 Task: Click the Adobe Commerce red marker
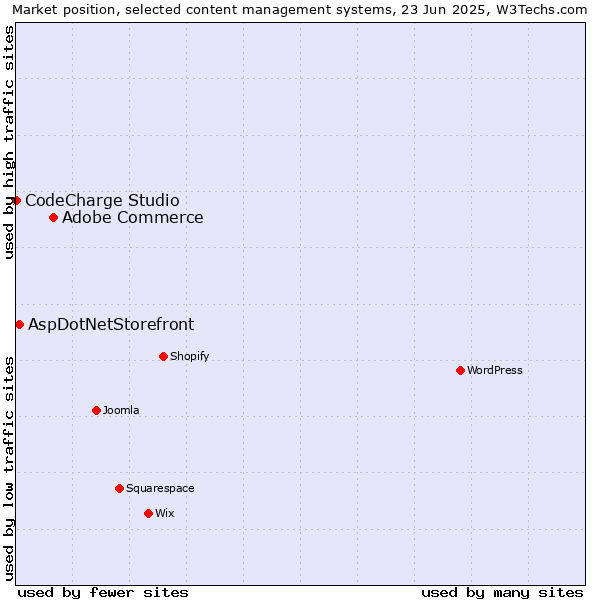(x=54, y=218)
